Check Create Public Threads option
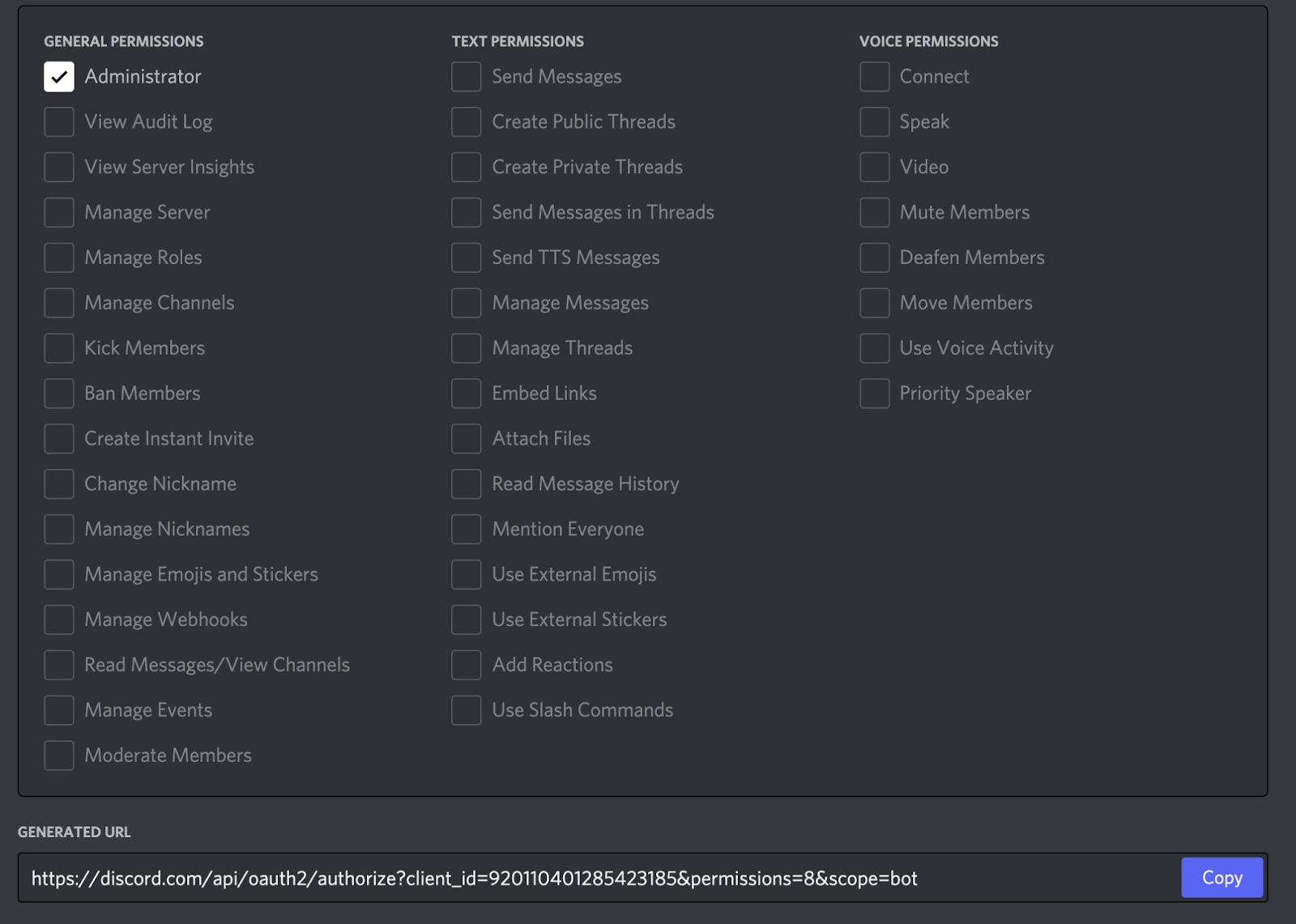1296x924 pixels. point(467,122)
